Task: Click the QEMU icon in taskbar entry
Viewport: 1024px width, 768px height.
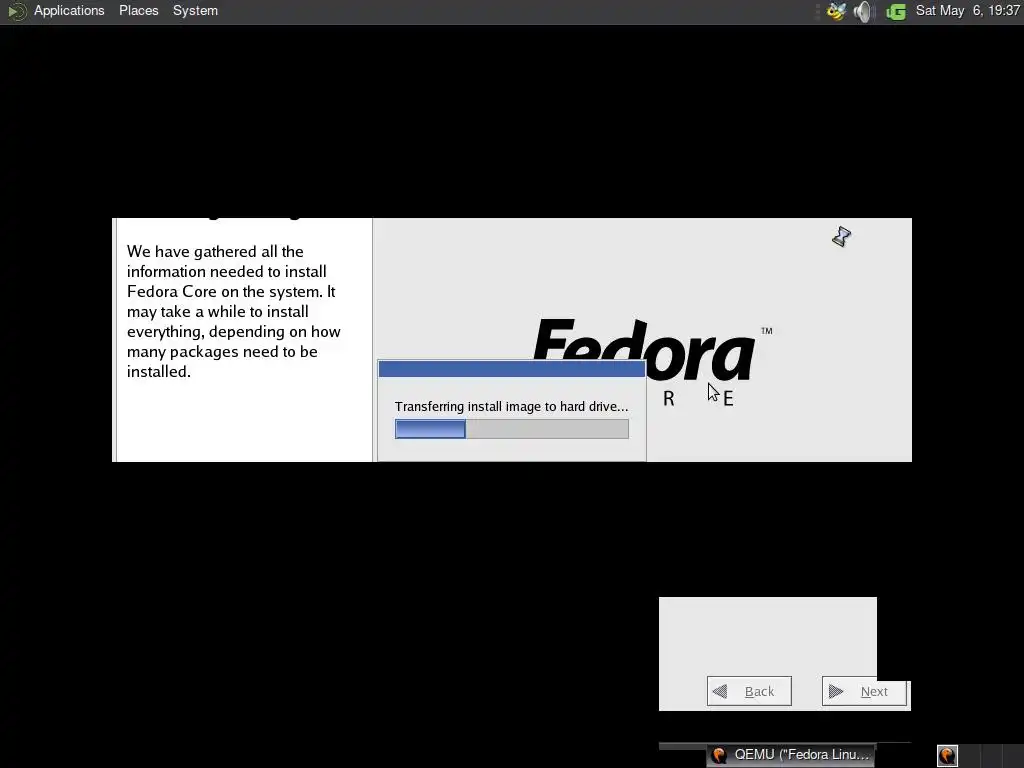Action: 719,755
